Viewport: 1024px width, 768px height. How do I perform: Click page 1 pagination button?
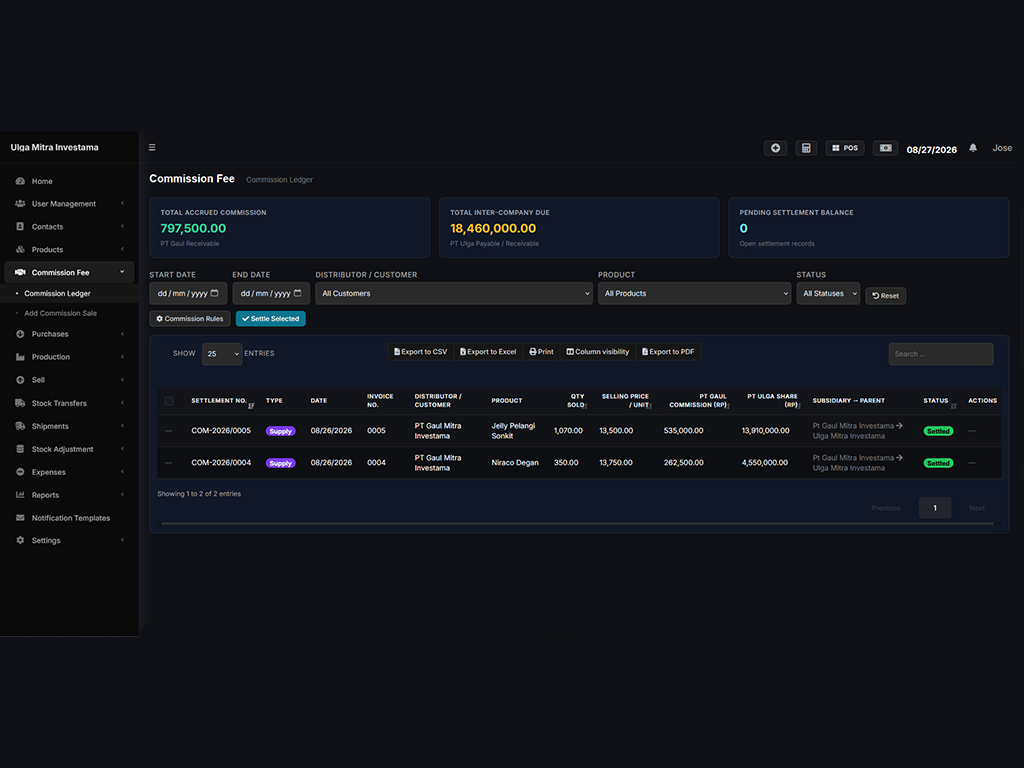click(935, 508)
